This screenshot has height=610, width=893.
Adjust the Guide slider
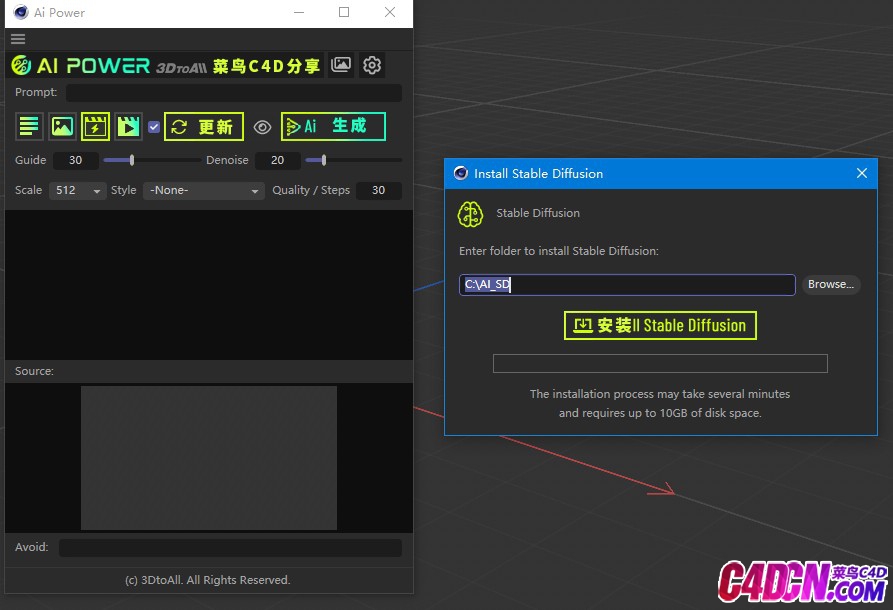tap(152, 160)
